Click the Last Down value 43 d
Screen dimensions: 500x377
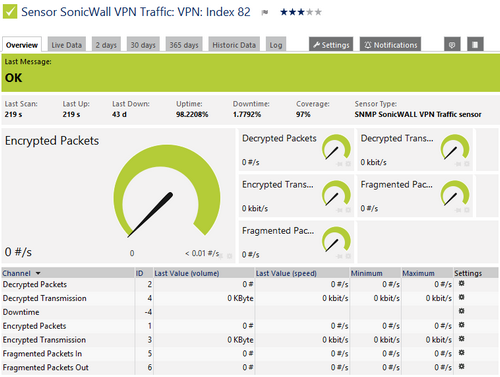point(119,114)
